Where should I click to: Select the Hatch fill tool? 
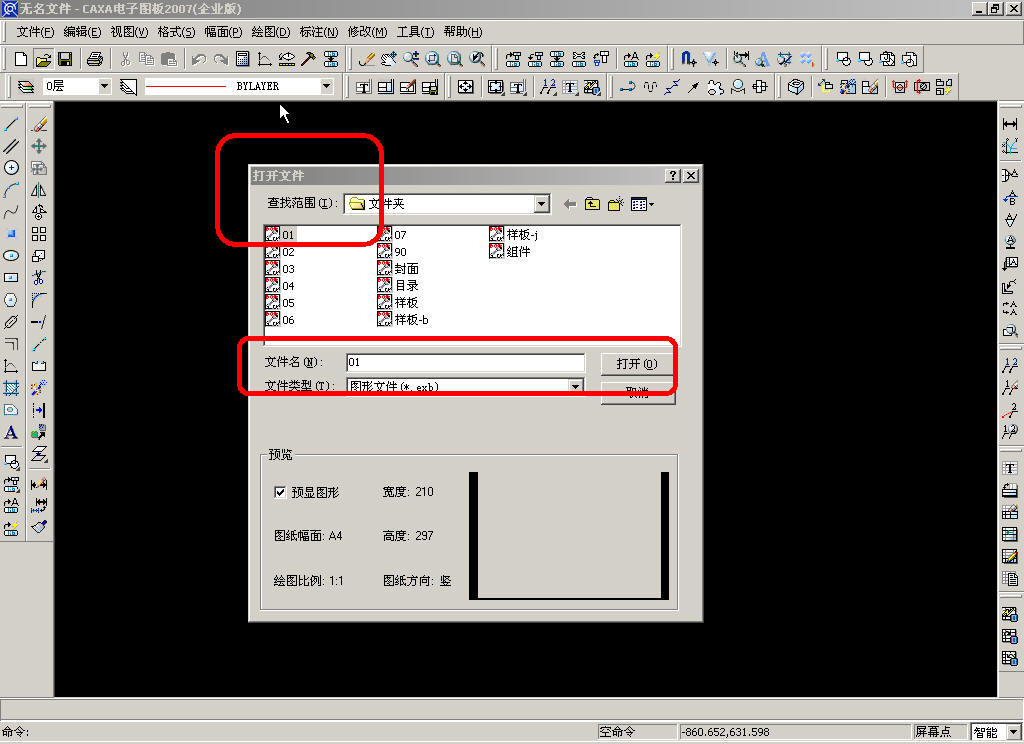click(11, 388)
